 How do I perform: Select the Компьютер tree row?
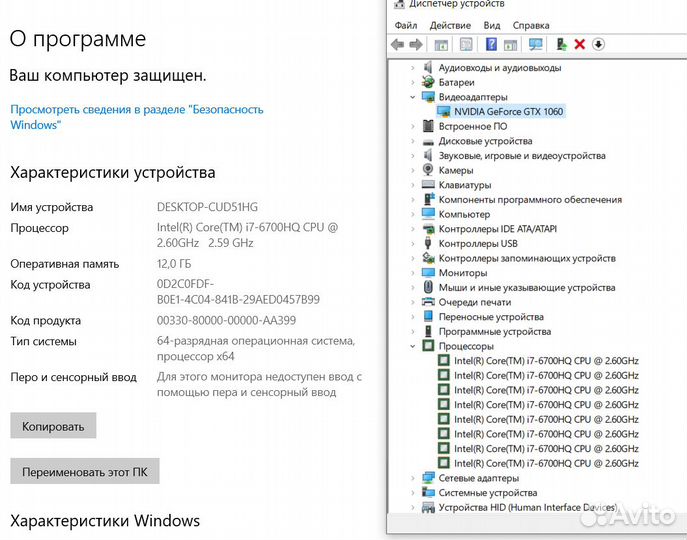pos(464,215)
